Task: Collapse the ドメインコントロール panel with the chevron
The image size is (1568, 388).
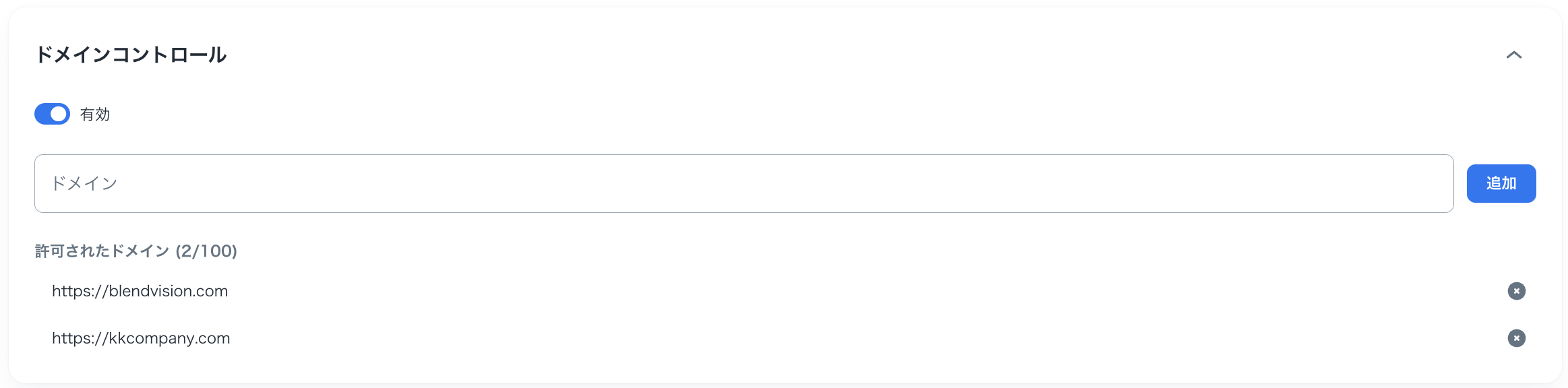Action: [x=1513, y=55]
